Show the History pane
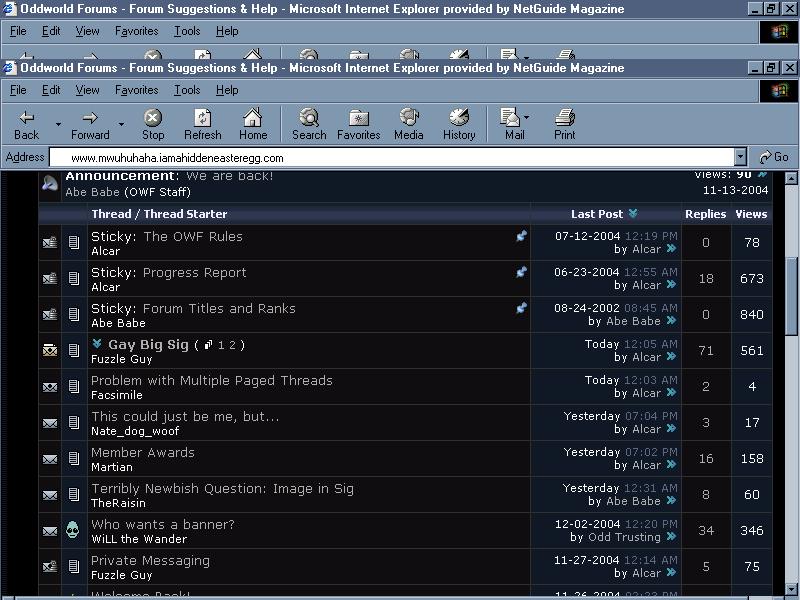The height and width of the screenshot is (600, 800). click(x=459, y=124)
